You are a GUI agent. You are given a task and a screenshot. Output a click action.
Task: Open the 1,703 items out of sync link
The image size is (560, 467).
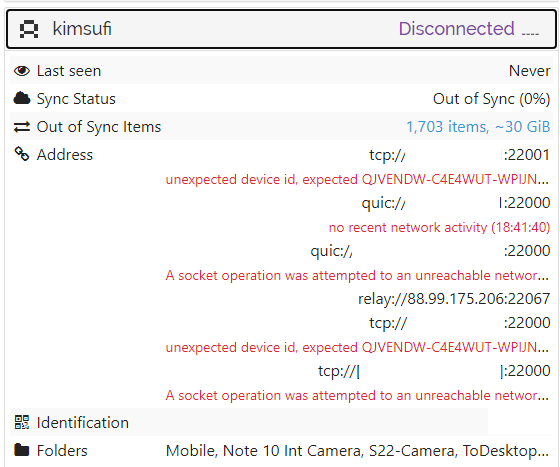click(x=478, y=127)
